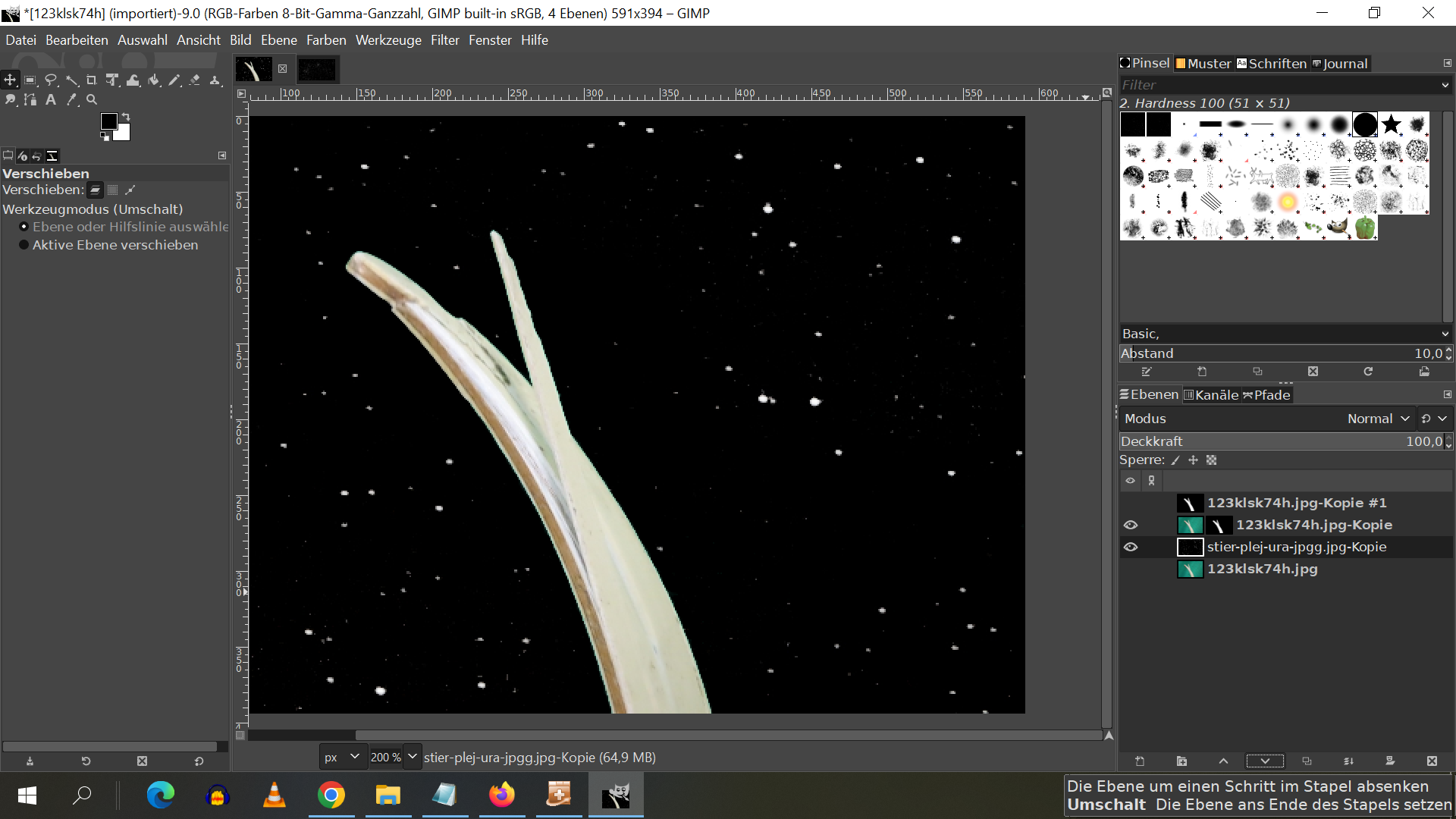This screenshot has height=819, width=1456.
Task: Switch to the Muster tab
Action: [x=1203, y=64]
